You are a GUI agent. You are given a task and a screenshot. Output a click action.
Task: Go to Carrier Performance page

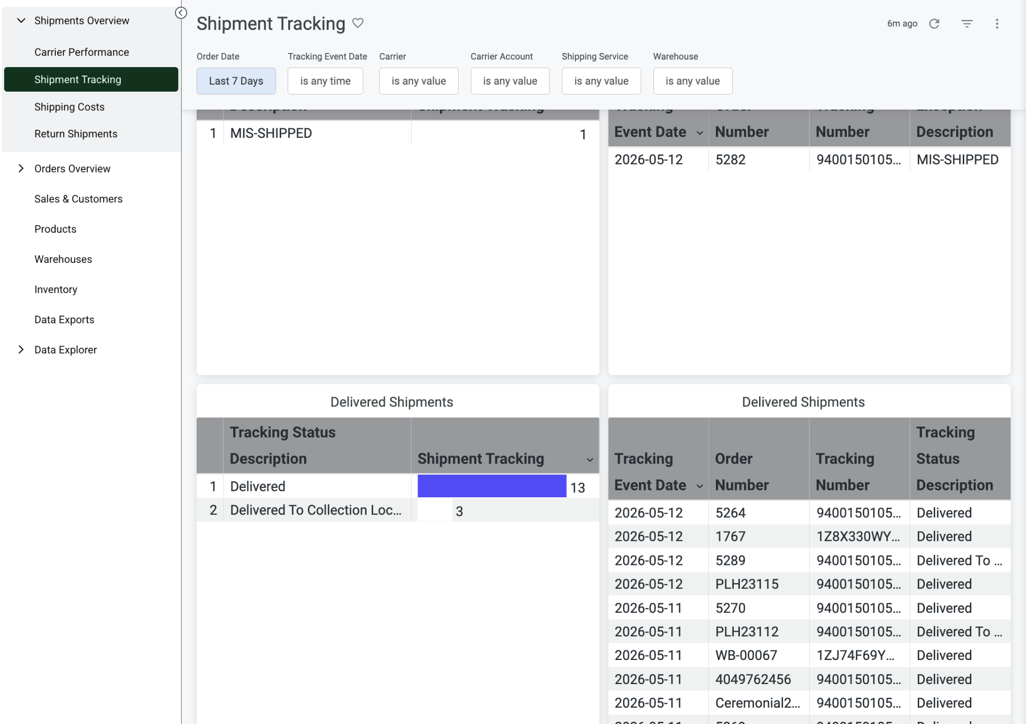click(82, 52)
